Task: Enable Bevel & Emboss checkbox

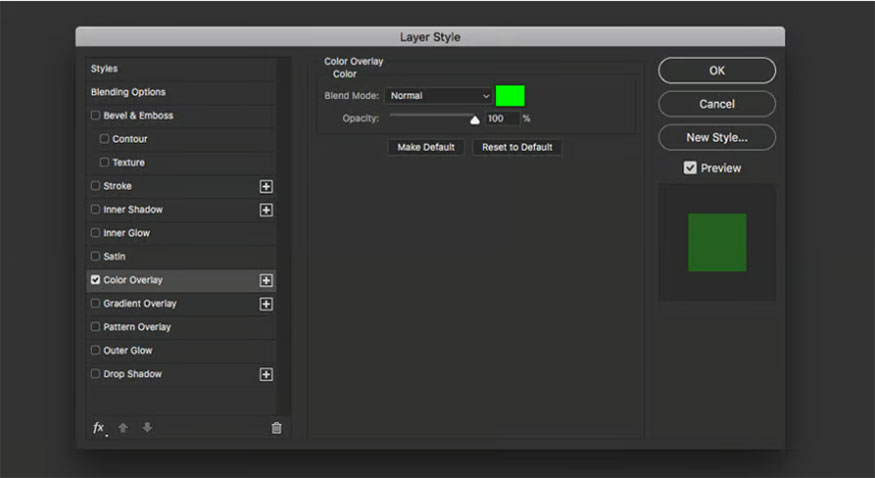Action: coord(95,115)
